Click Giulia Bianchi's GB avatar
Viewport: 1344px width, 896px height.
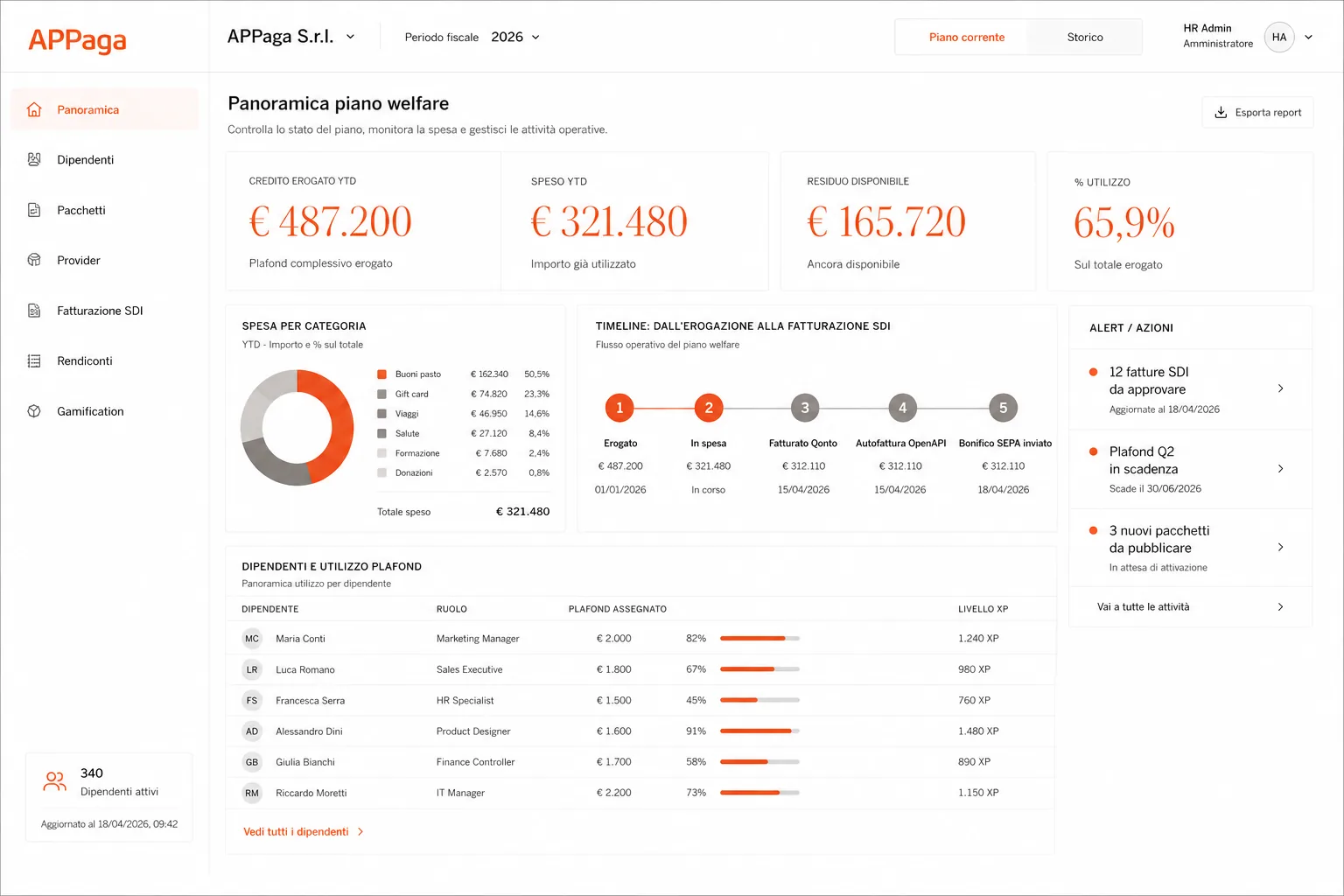click(x=252, y=762)
